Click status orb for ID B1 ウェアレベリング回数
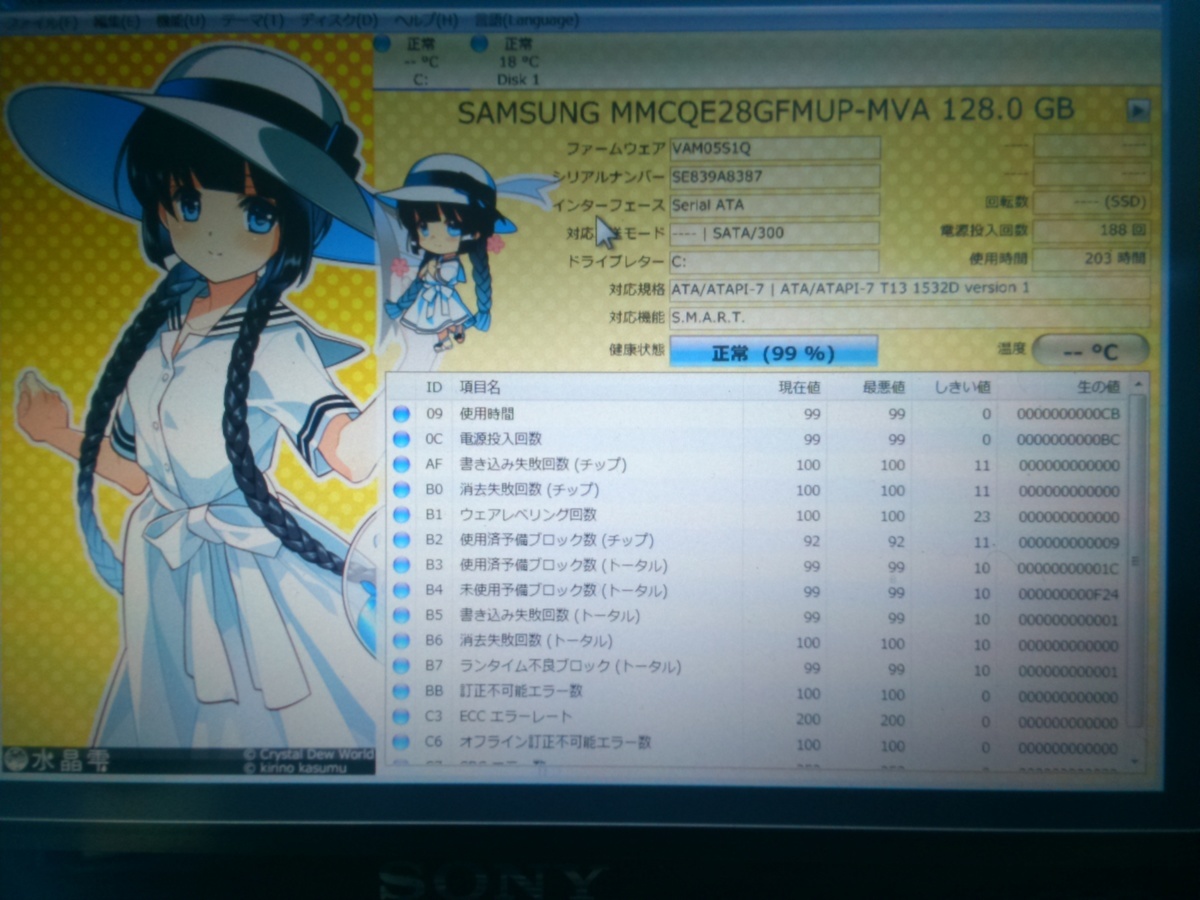 tap(402, 515)
